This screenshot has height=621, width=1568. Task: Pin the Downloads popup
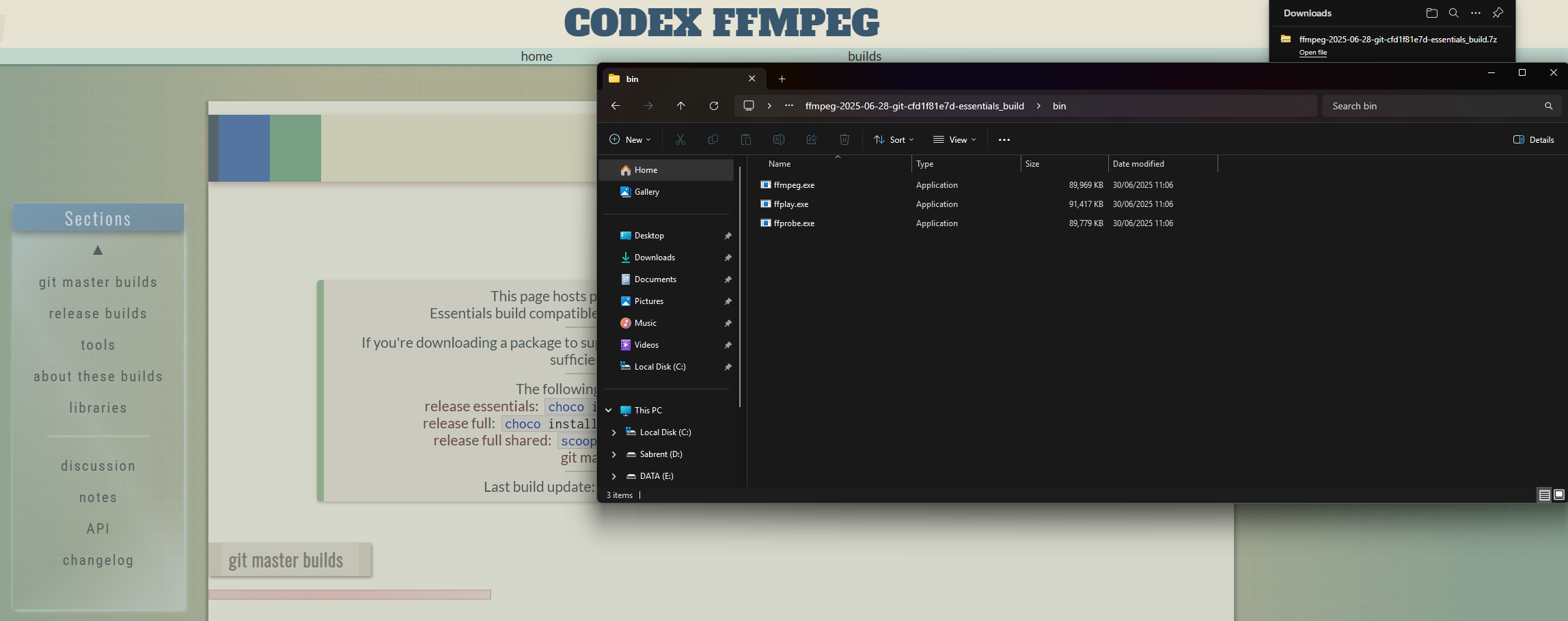(1498, 13)
